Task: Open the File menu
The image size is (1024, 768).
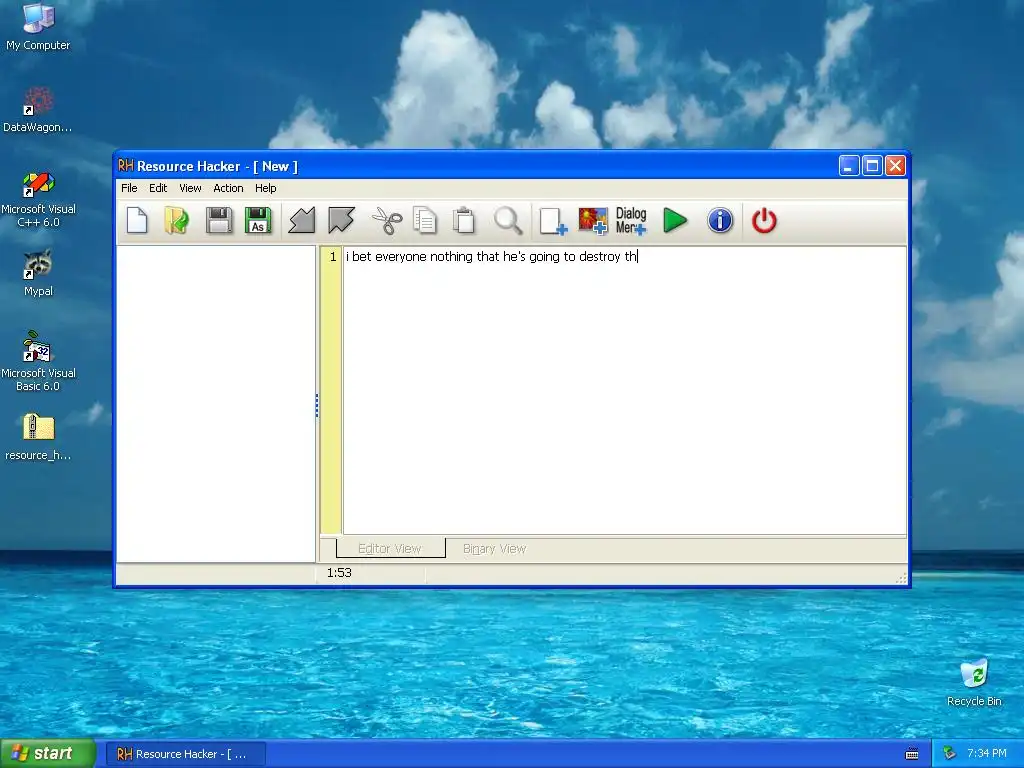Action: pos(129,188)
